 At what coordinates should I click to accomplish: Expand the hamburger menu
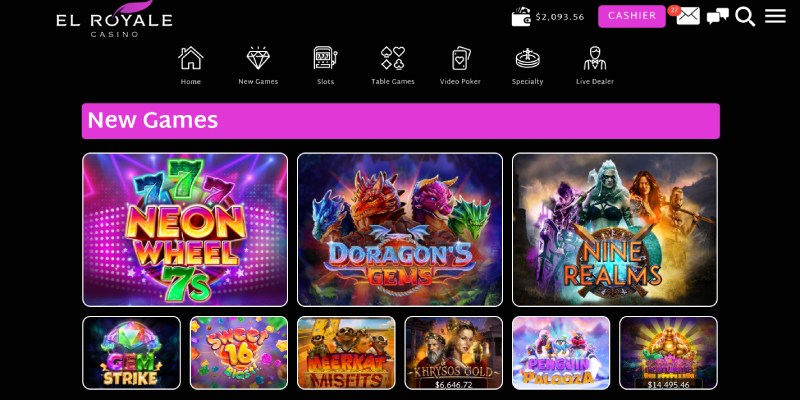coord(775,16)
